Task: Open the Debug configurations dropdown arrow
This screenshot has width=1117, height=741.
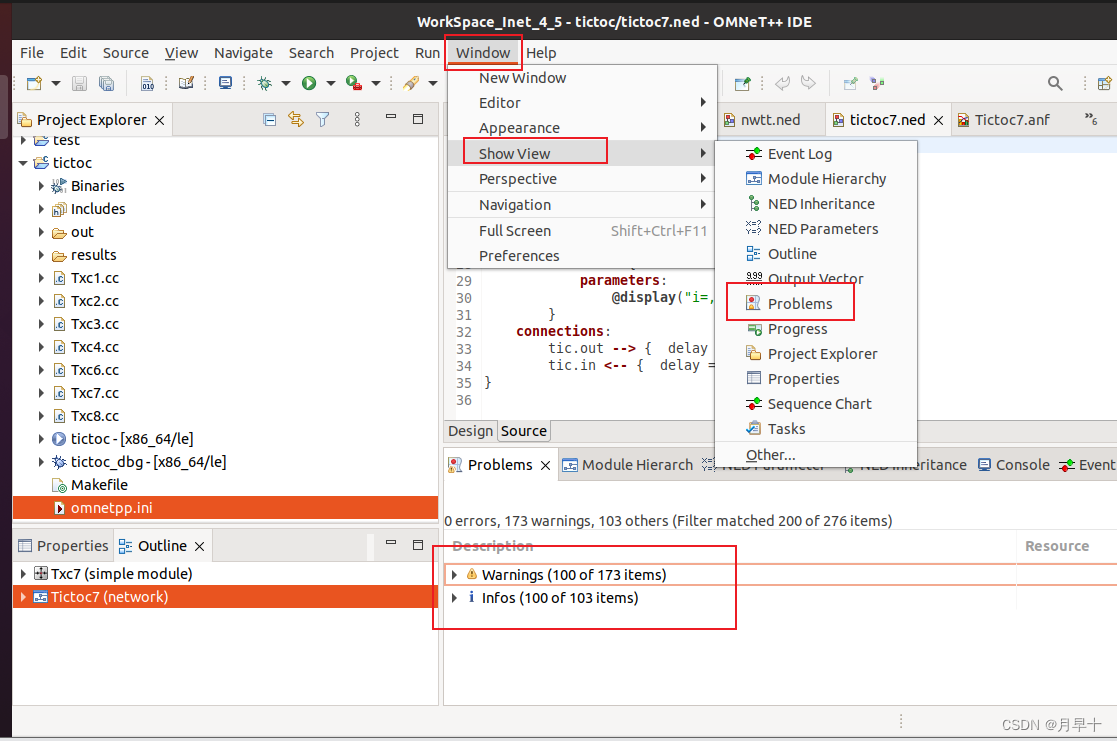Action: 286,83
